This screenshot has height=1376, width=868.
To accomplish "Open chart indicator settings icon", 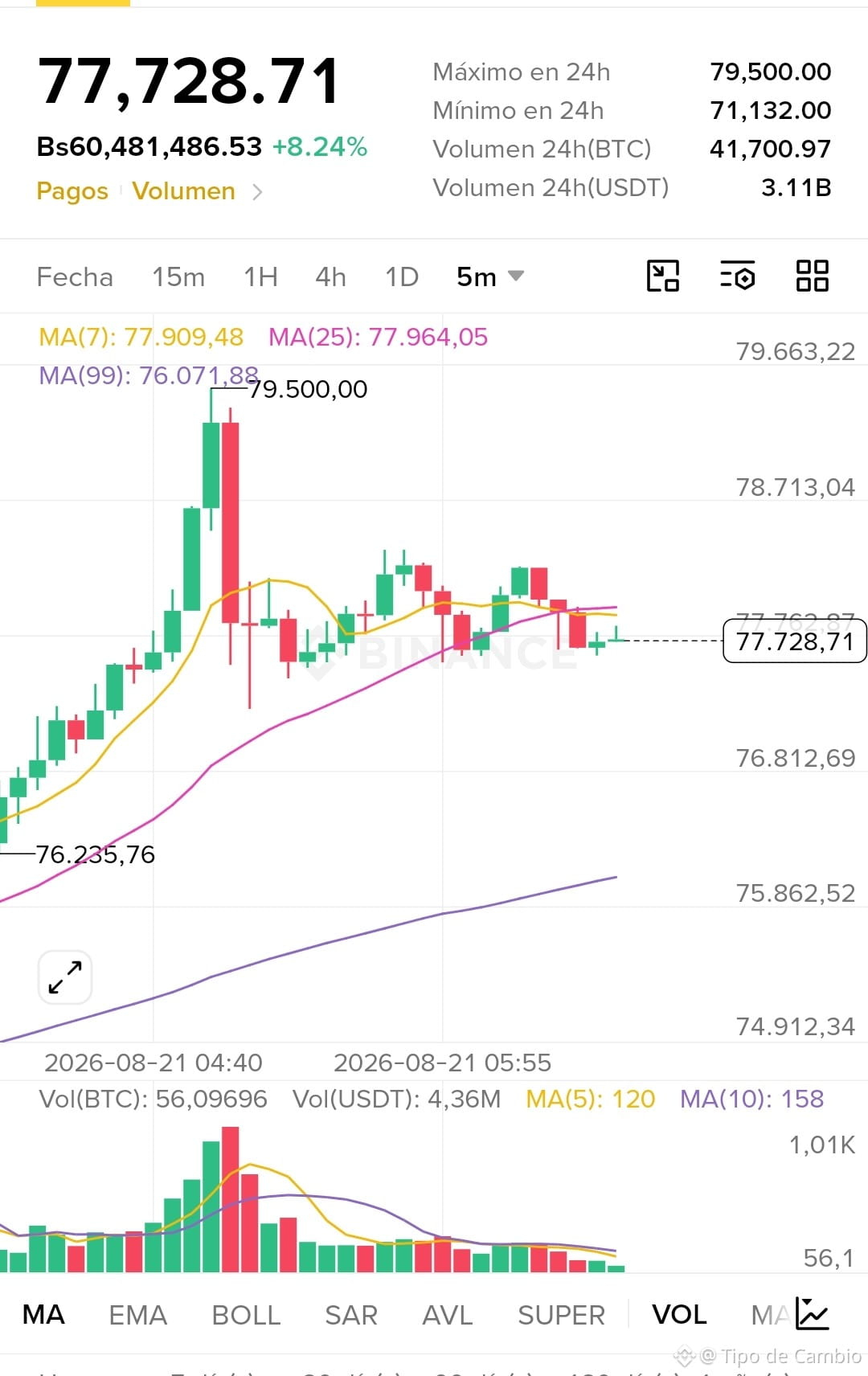I will (737, 276).
